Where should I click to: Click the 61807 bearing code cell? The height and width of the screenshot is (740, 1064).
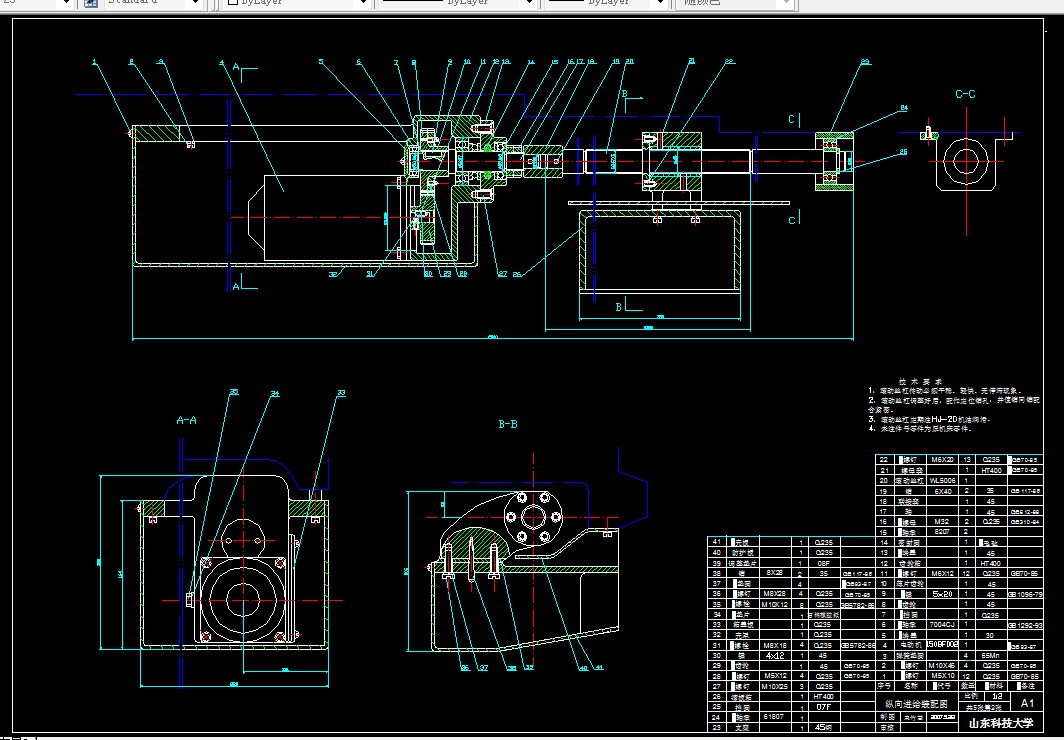pyautogui.click(x=774, y=716)
